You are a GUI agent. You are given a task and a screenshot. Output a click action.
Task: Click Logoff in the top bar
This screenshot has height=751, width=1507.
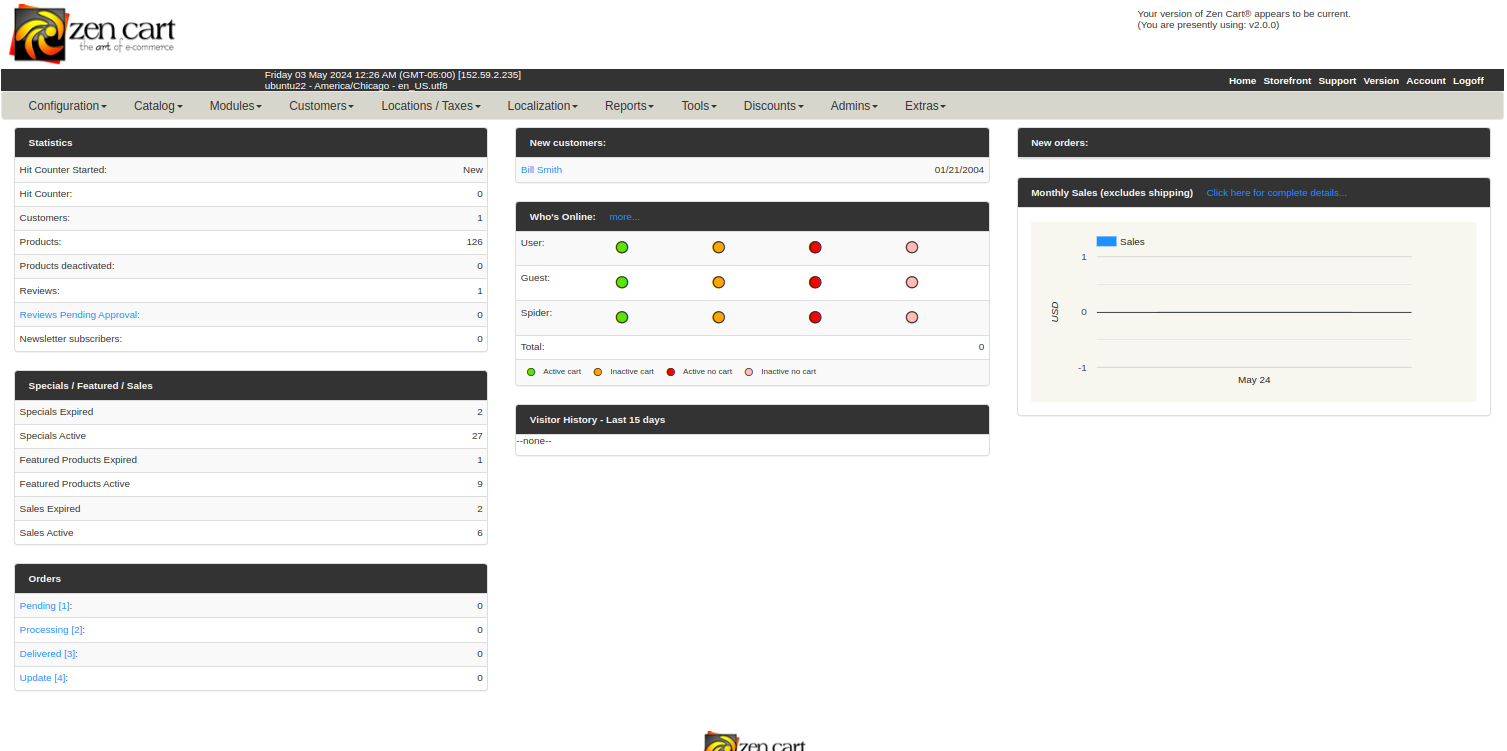click(x=1468, y=81)
